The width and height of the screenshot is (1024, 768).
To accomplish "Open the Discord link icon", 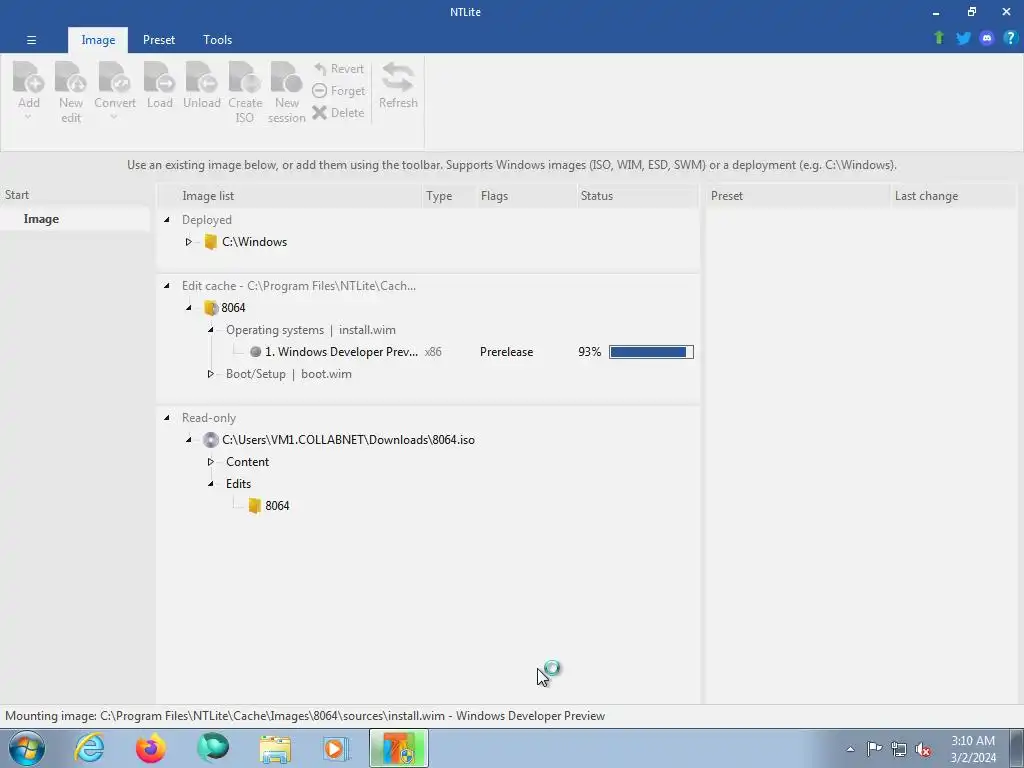I will [x=987, y=38].
